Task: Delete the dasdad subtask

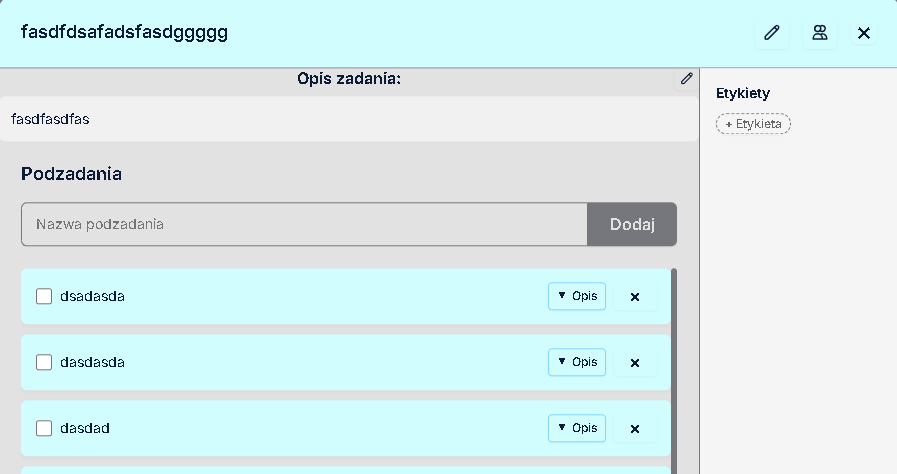Action: pyautogui.click(x=634, y=429)
